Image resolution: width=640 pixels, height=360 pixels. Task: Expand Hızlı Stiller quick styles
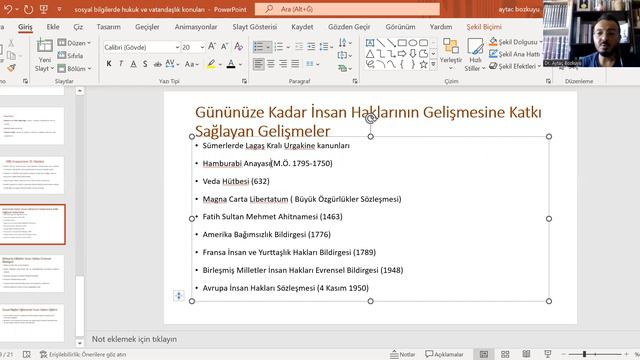(x=475, y=54)
